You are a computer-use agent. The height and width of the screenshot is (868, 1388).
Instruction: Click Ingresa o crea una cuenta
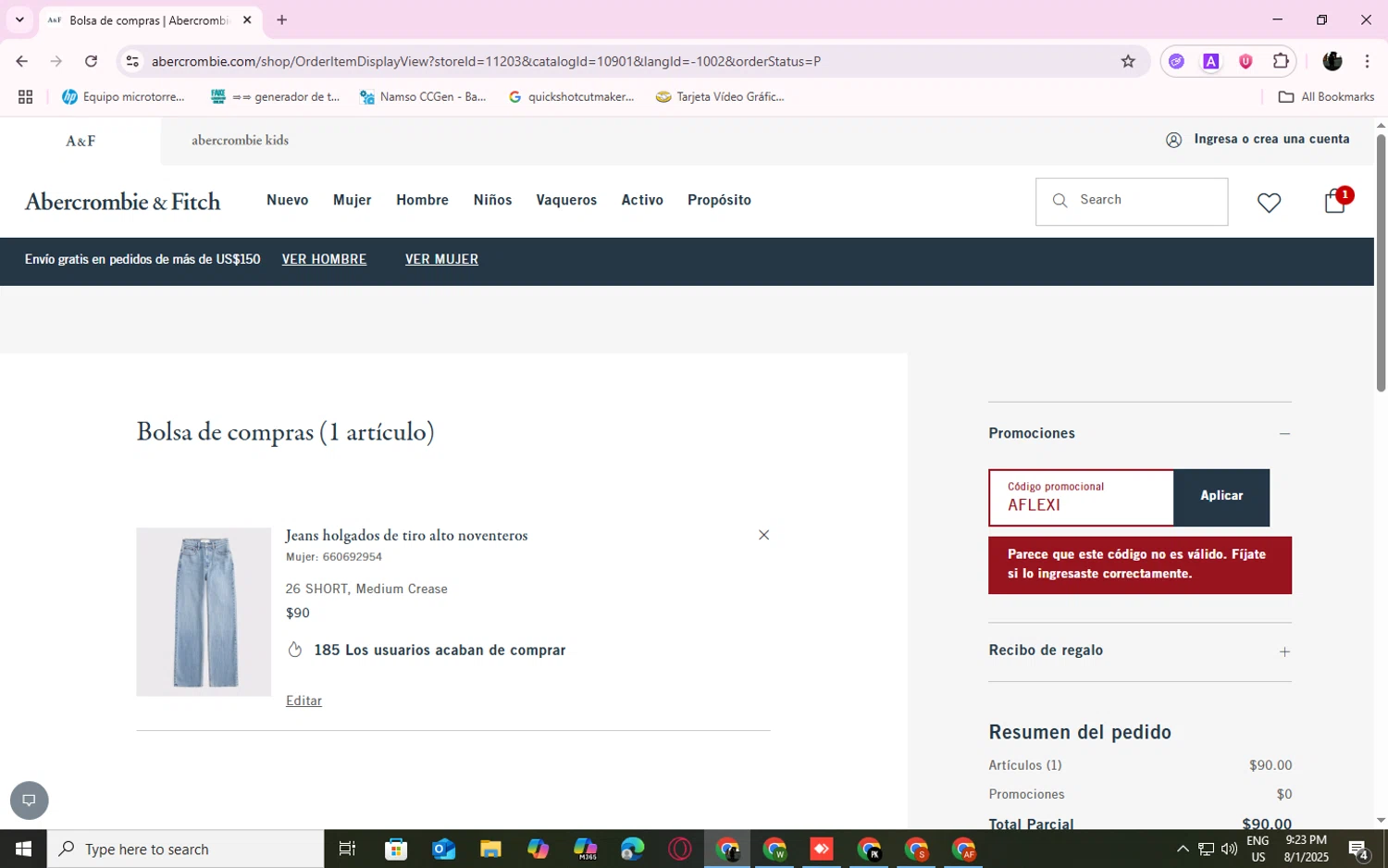(1271, 139)
